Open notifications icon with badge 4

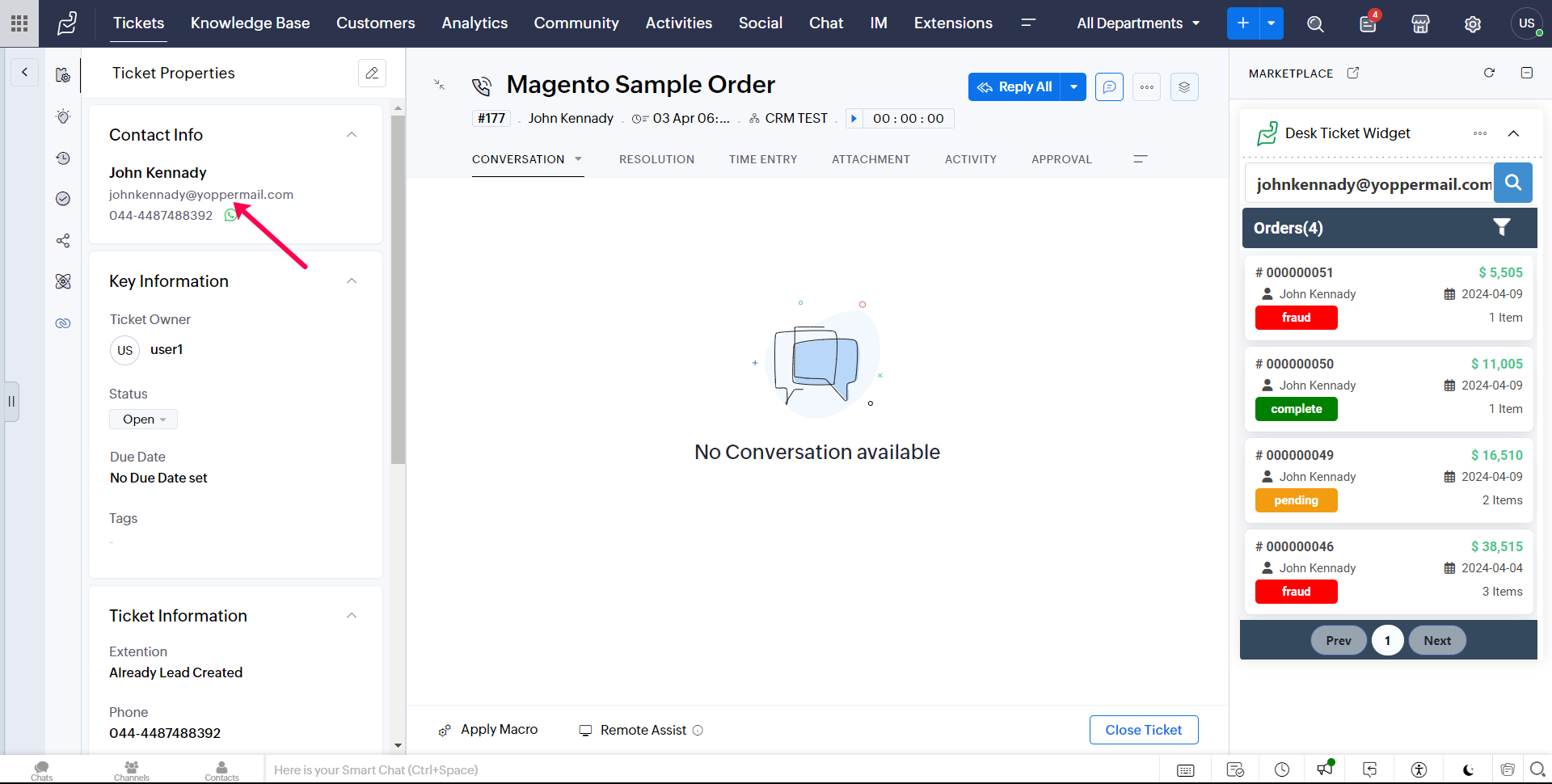pyautogui.click(x=1368, y=23)
